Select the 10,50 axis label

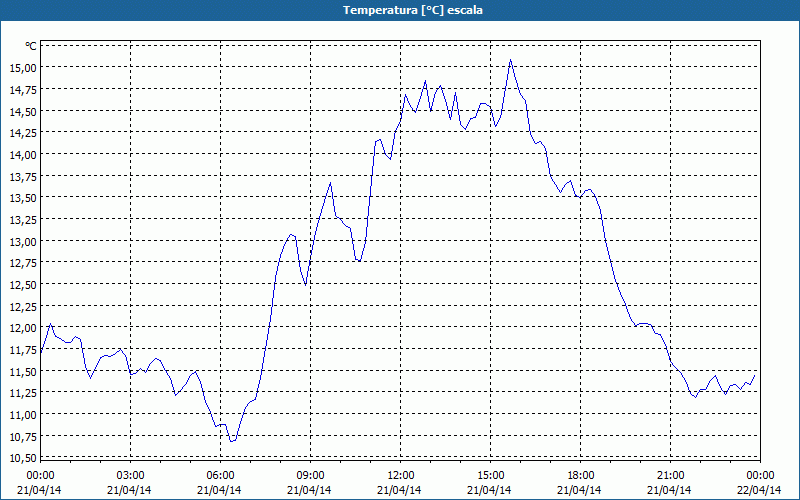(x=22, y=458)
